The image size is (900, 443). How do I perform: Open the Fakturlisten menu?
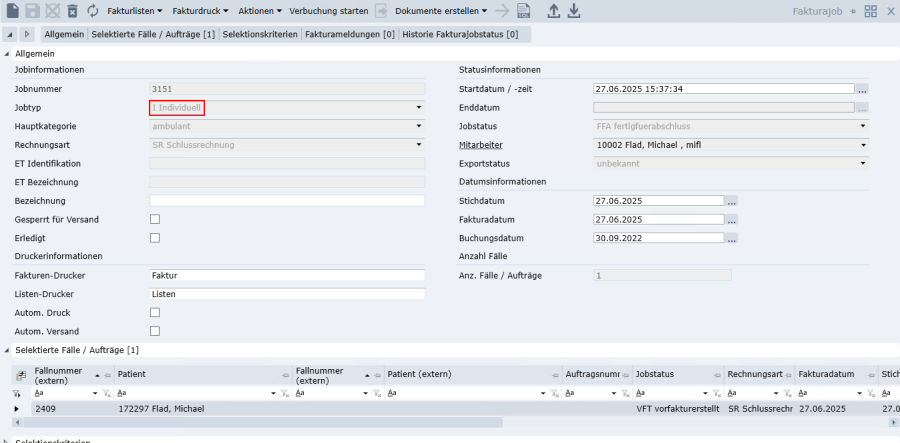[135, 10]
